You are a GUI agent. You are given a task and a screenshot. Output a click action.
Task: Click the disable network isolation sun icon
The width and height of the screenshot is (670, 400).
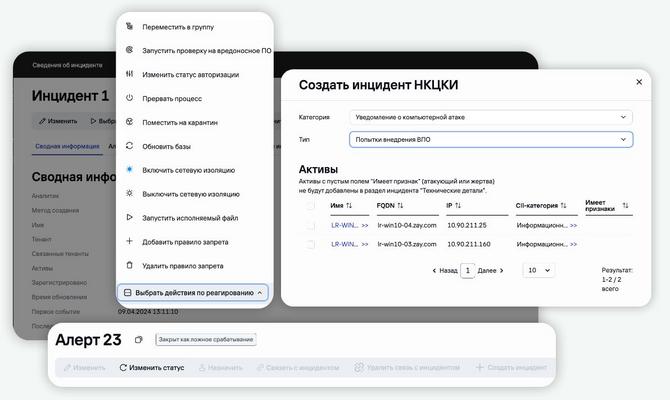129,193
